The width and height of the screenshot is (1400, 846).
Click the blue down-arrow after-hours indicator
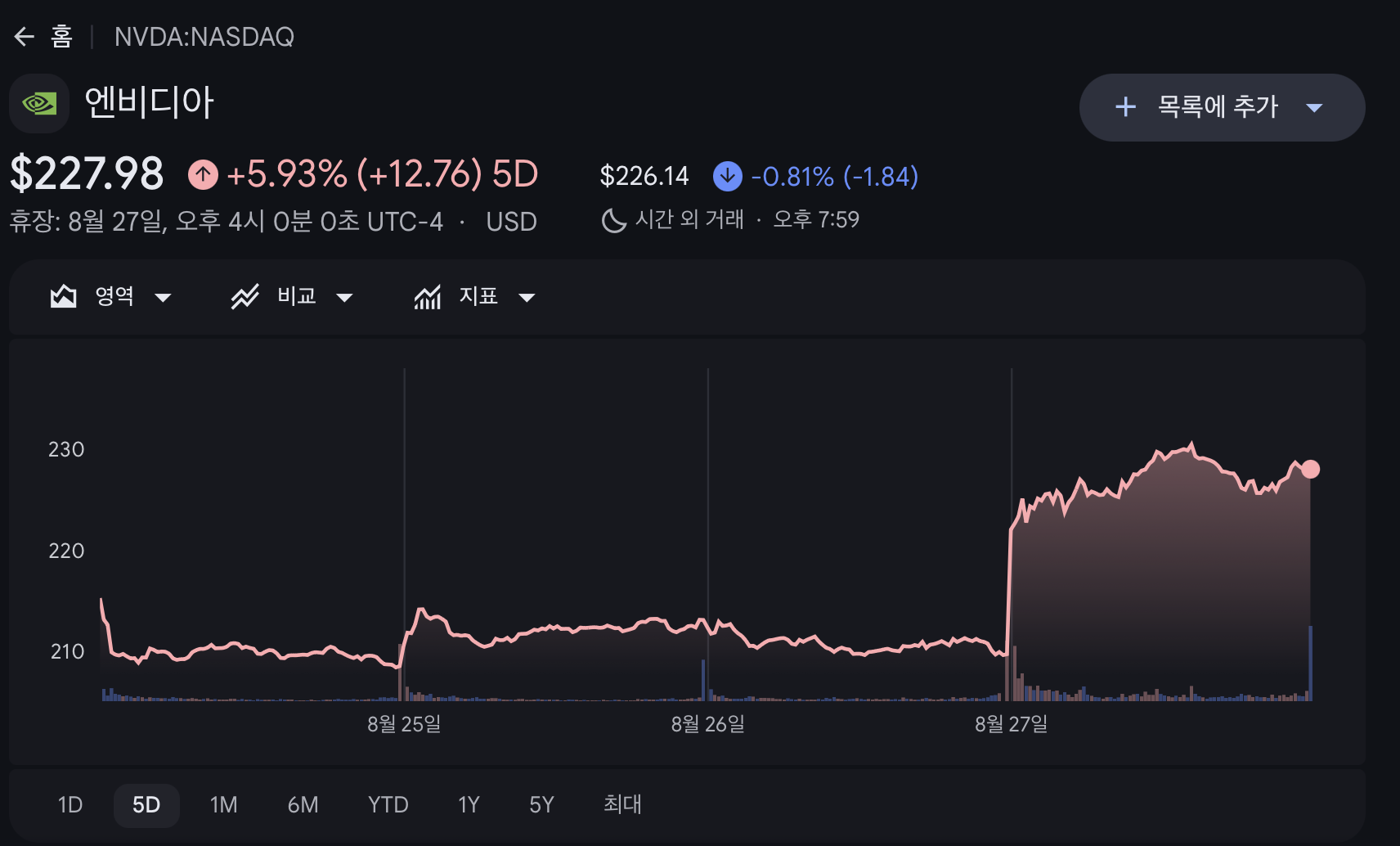click(x=727, y=176)
